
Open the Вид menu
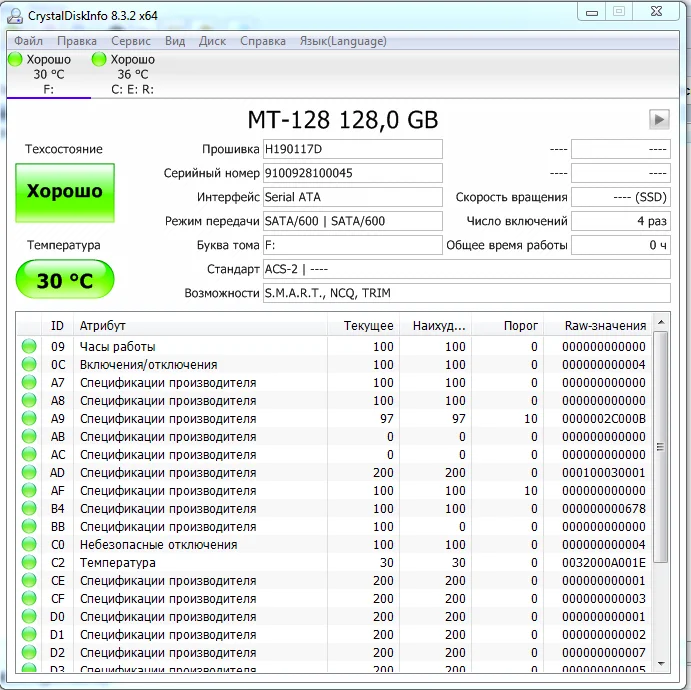[x=175, y=41]
